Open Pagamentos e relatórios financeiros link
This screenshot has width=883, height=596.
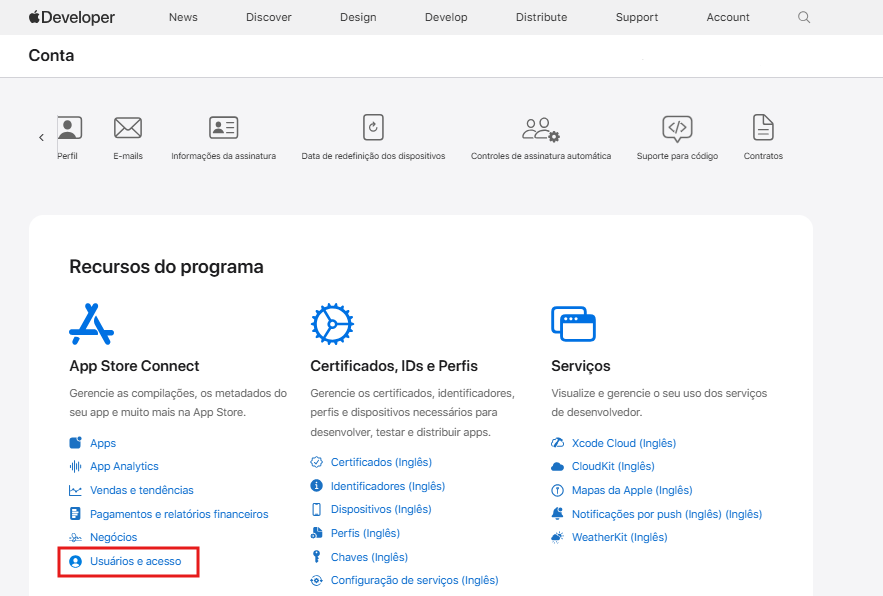(x=179, y=514)
